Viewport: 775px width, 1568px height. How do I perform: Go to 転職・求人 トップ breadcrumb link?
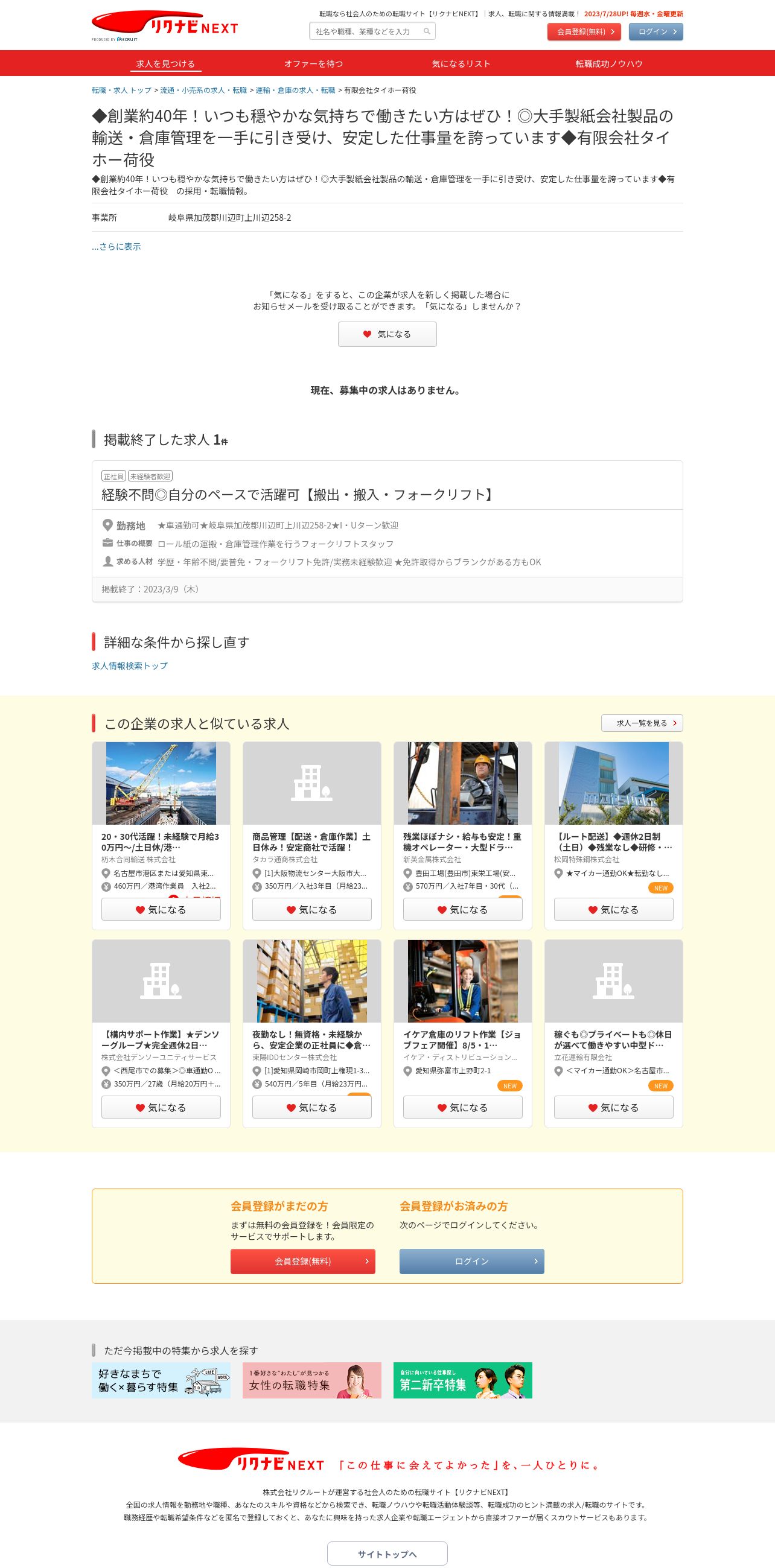point(122,90)
